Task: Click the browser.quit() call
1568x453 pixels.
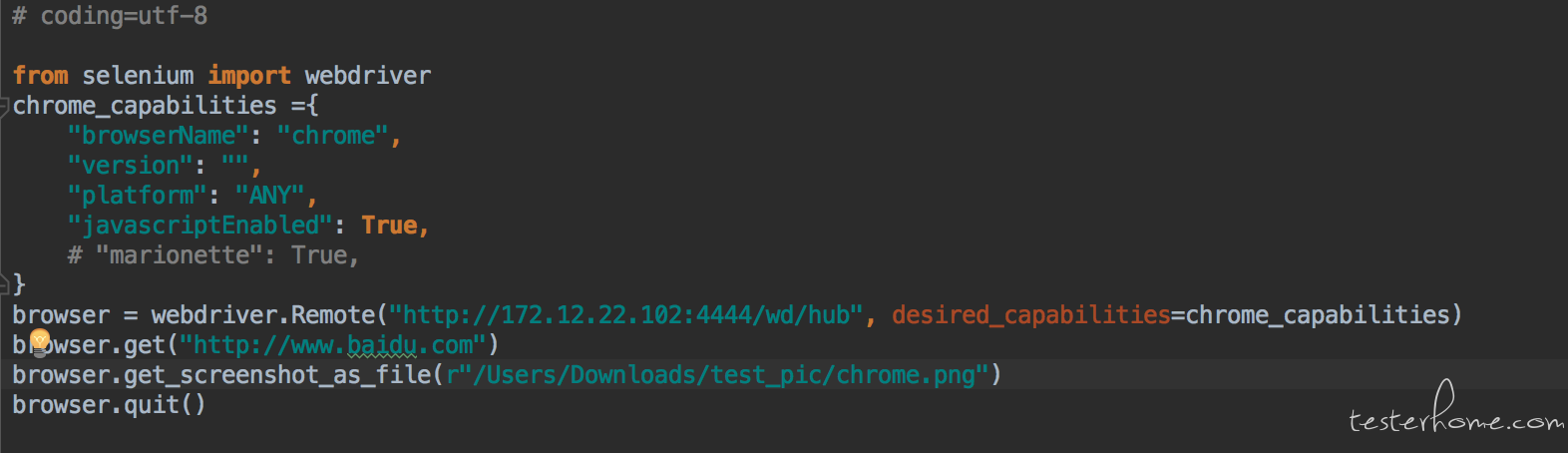Action: tap(109, 405)
